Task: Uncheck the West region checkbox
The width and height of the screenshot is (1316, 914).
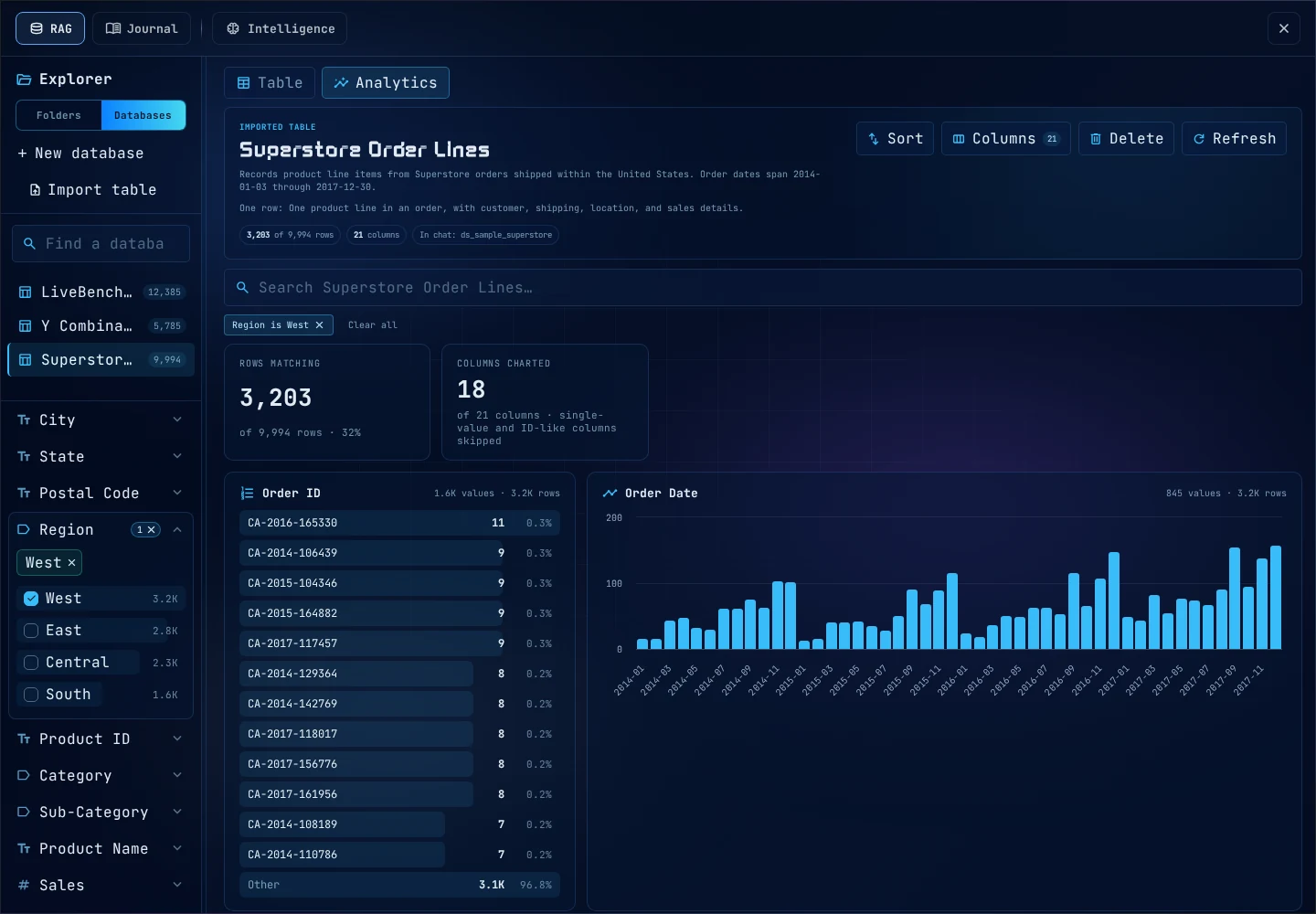Action: coord(31,599)
